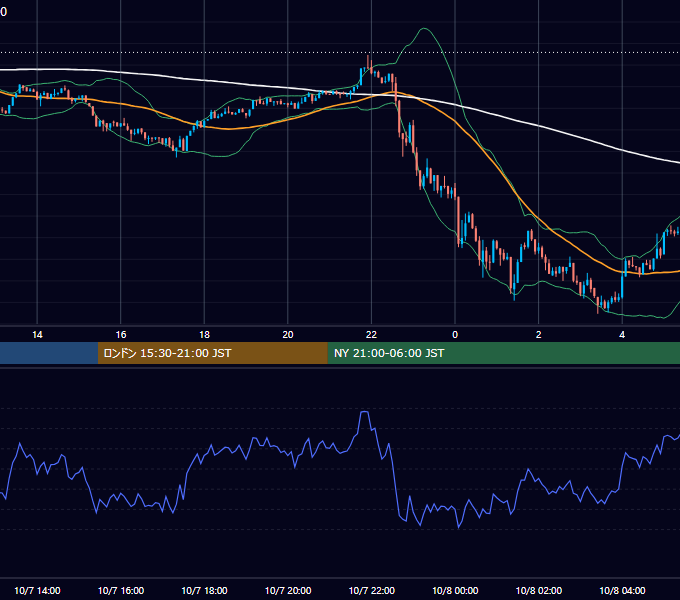Image resolution: width=680 pixels, height=600 pixels.
Task: Click the price high candle near 22:00
Action: (368, 61)
